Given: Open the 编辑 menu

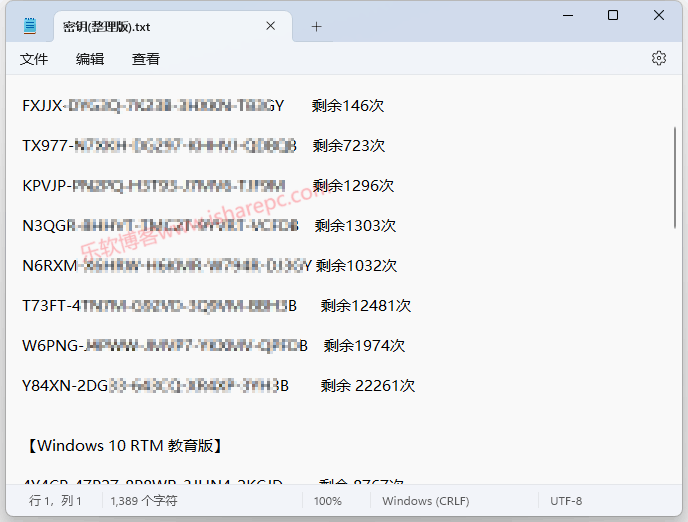Looking at the screenshot, I should click(90, 59).
